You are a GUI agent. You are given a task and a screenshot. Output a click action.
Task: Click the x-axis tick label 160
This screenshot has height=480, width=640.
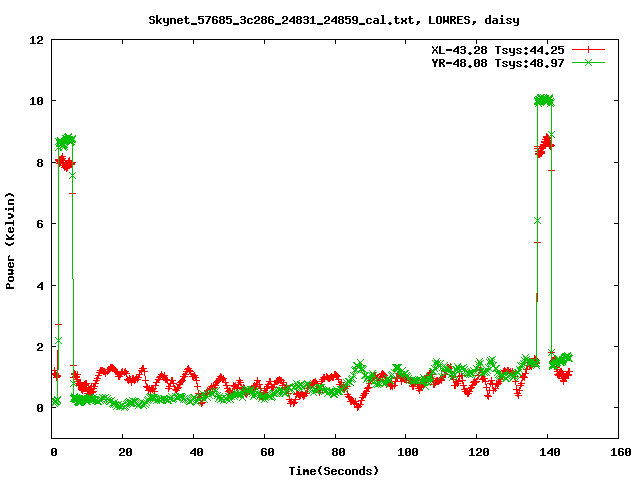click(x=620, y=452)
